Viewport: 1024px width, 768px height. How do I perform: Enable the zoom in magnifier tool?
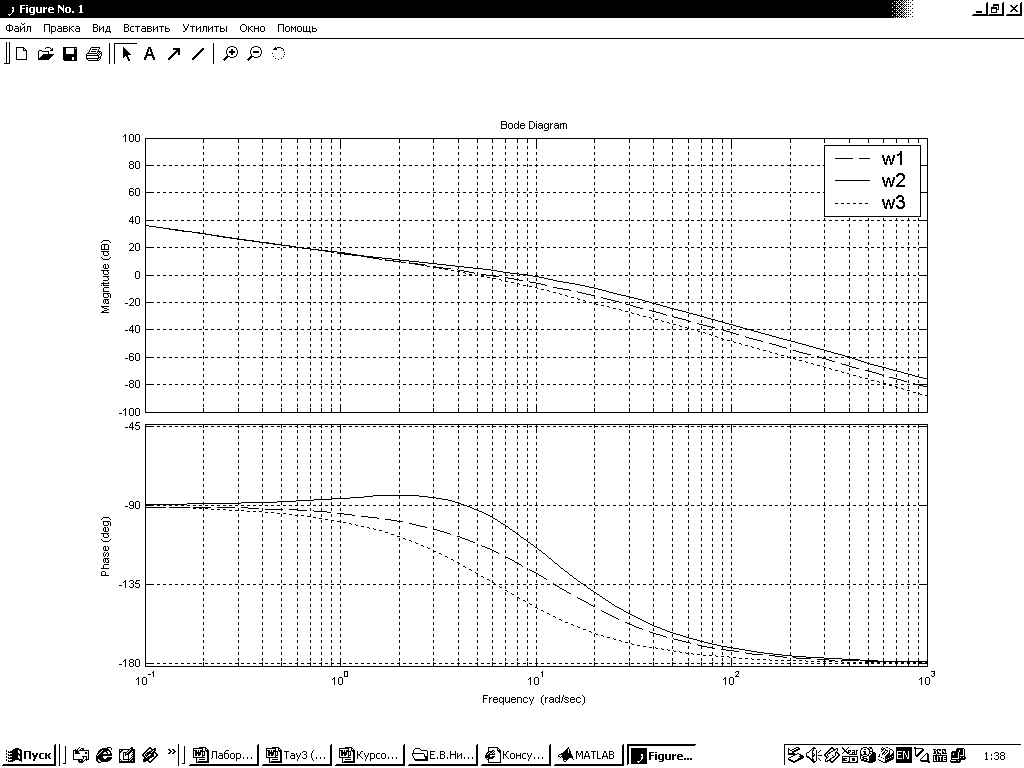click(231, 54)
